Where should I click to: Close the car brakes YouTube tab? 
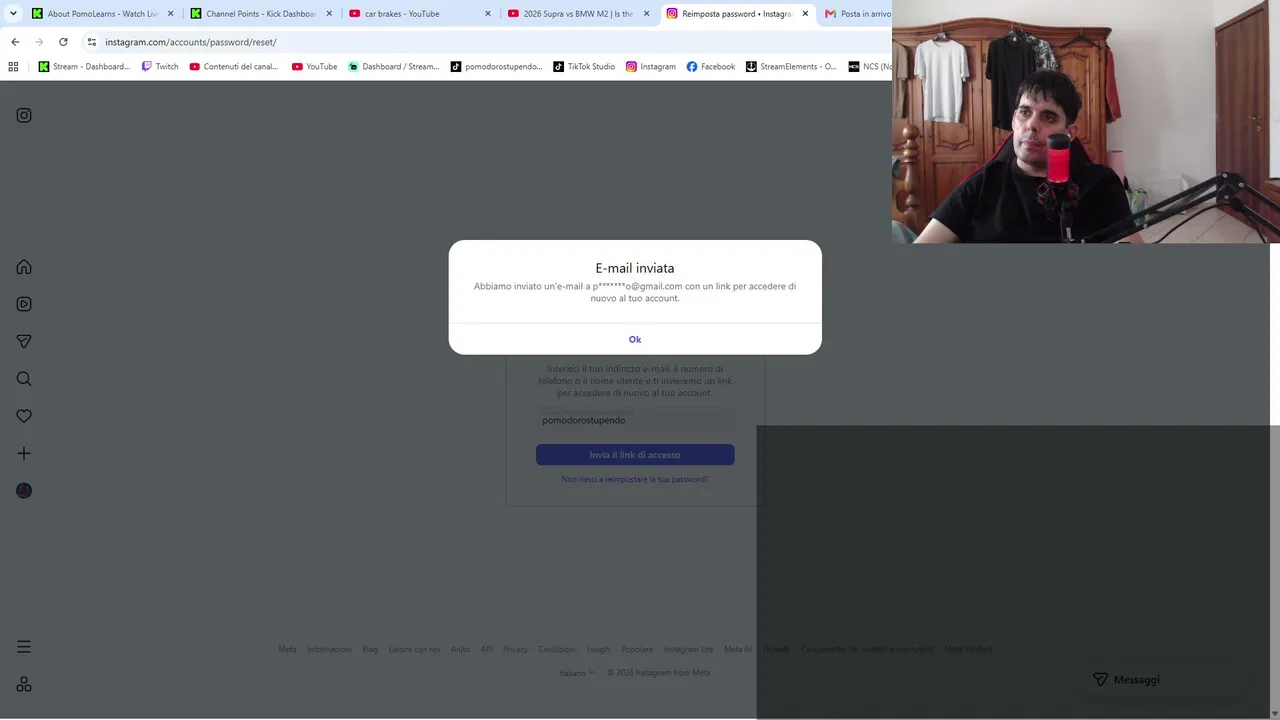tap(488, 14)
